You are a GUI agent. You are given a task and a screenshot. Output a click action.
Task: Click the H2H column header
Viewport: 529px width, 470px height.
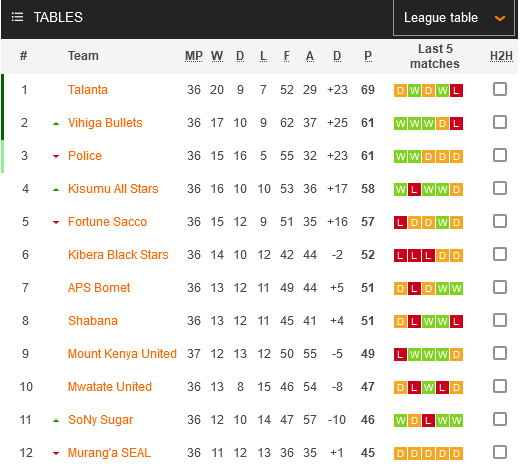(501, 56)
